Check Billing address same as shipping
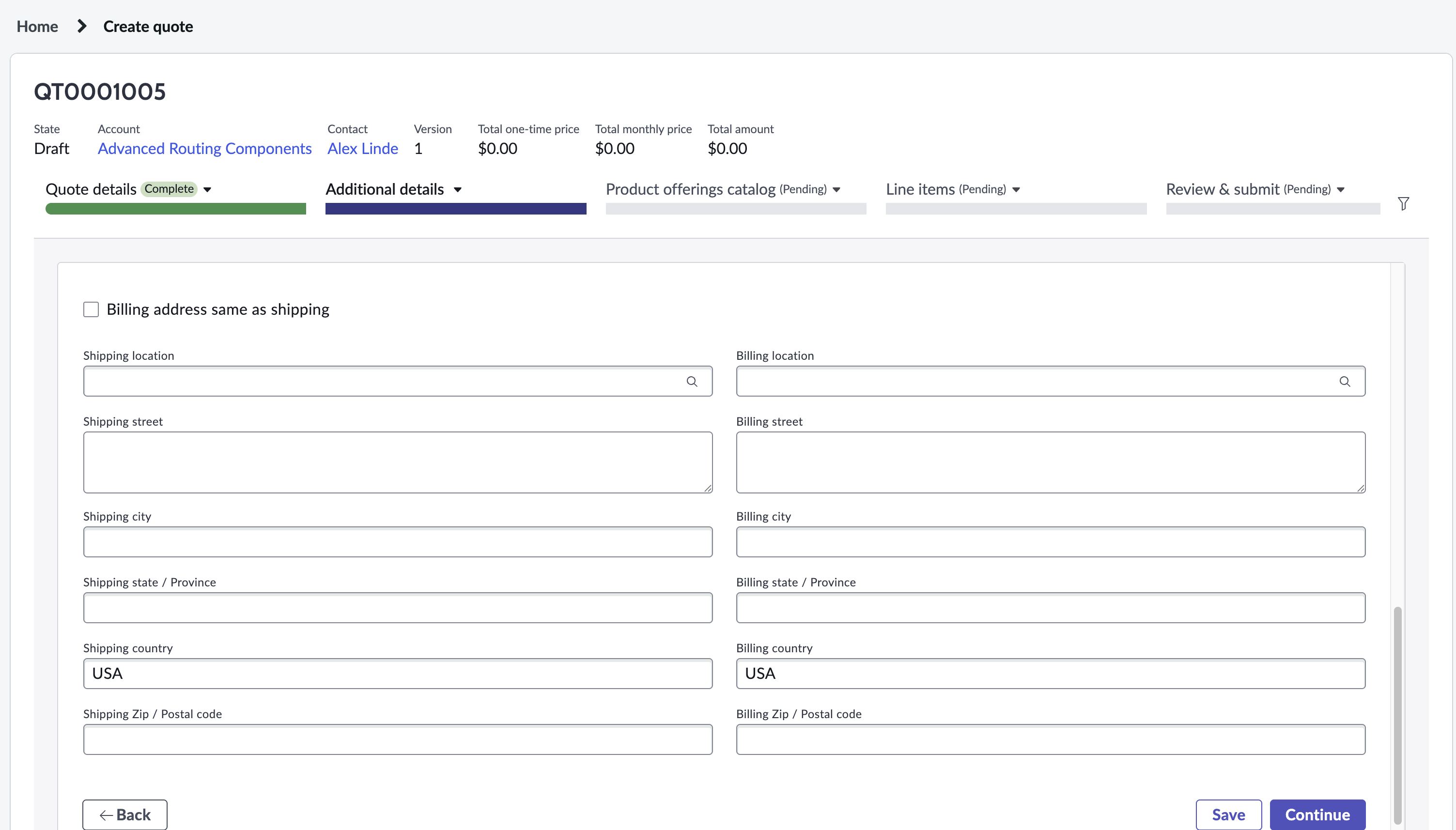Image resolution: width=1456 pixels, height=830 pixels. [91, 309]
